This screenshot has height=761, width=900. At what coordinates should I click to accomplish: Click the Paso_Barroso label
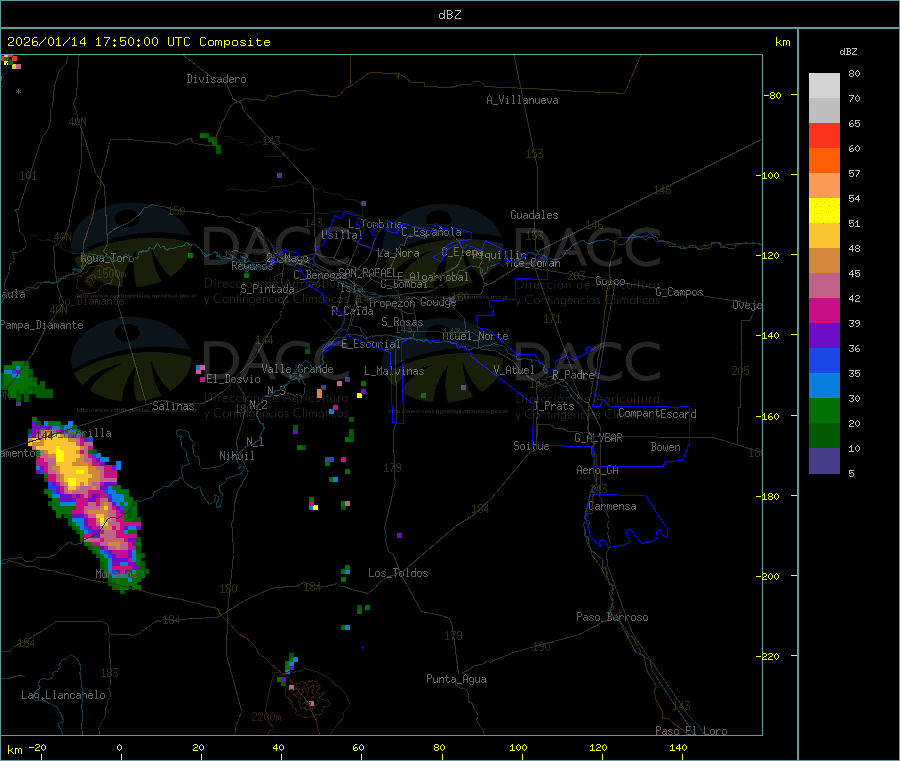tap(612, 617)
